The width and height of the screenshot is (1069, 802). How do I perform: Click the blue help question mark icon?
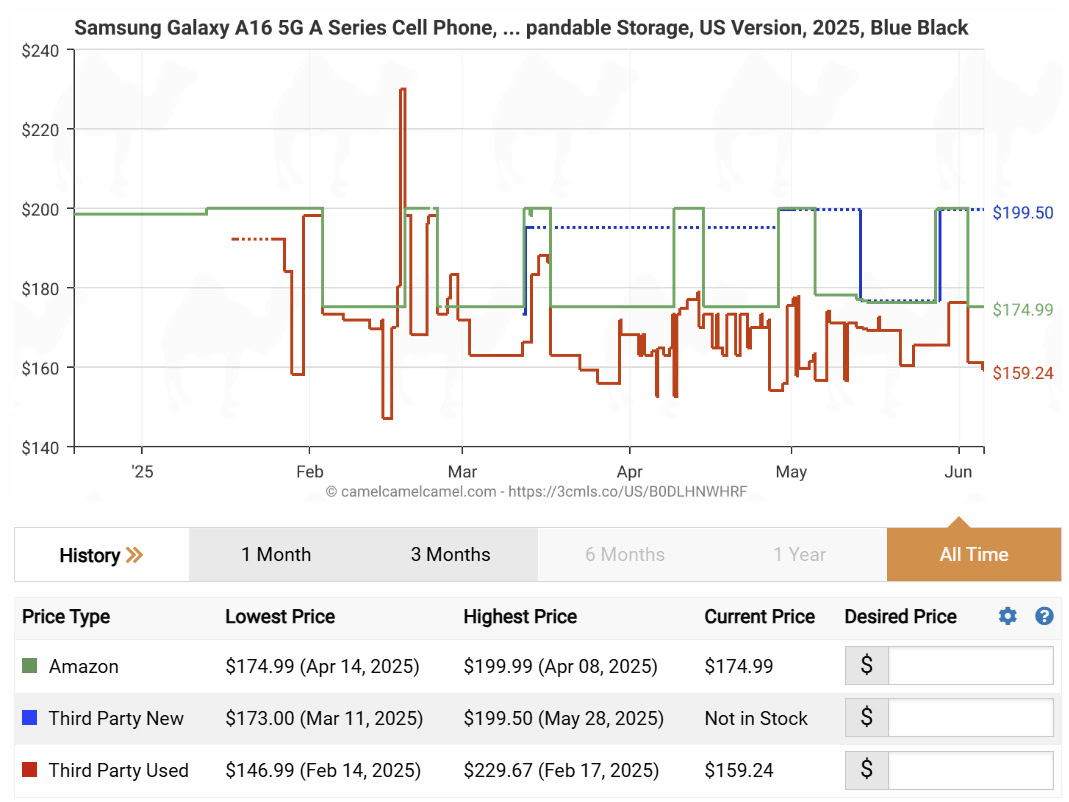pos(1044,616)
